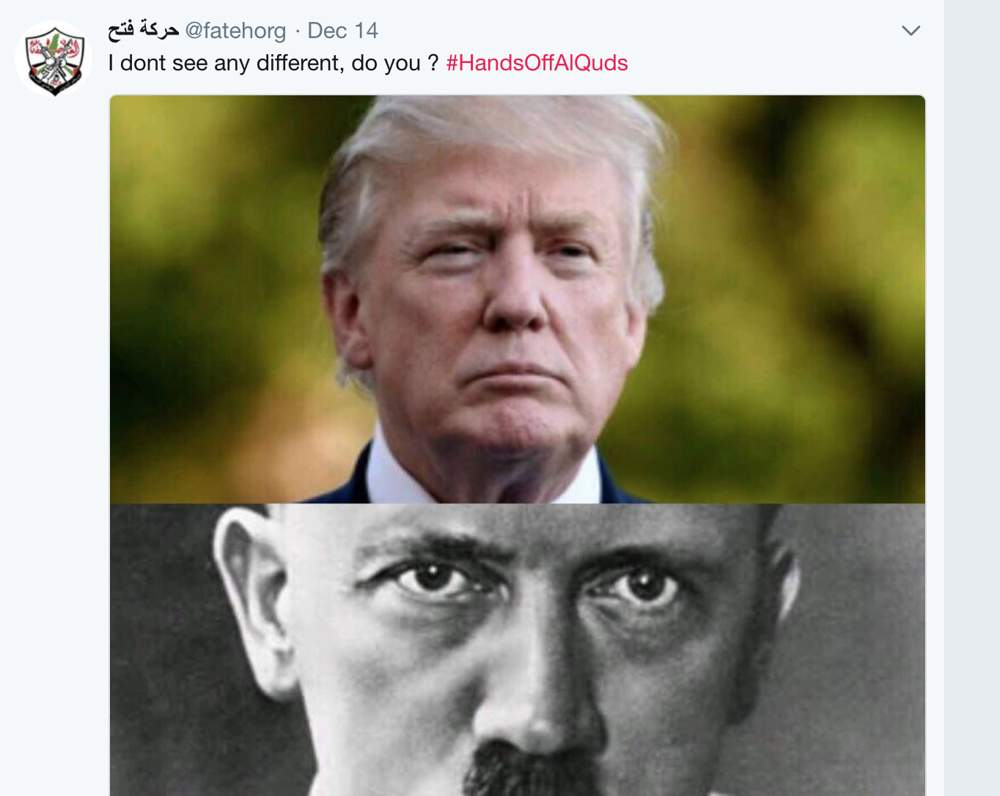Click the dot separator before Dec 14
This screenshot has height=796, width=1000.
[x=297, y=31]
